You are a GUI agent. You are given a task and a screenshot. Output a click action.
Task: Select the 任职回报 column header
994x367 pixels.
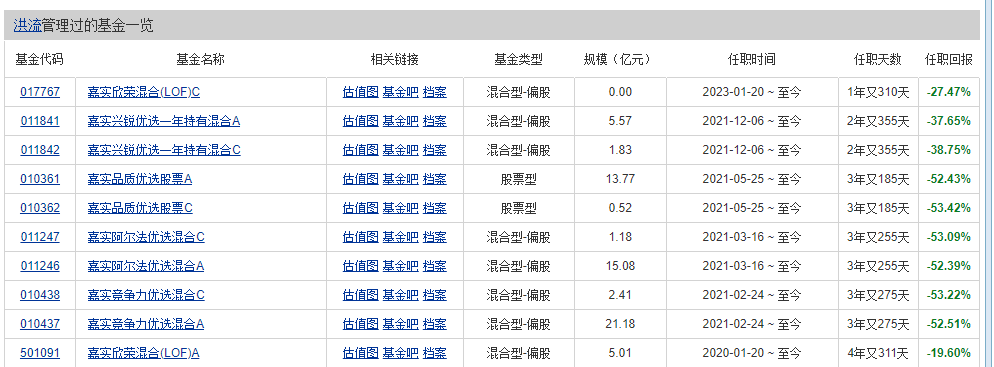coord(948,60)
